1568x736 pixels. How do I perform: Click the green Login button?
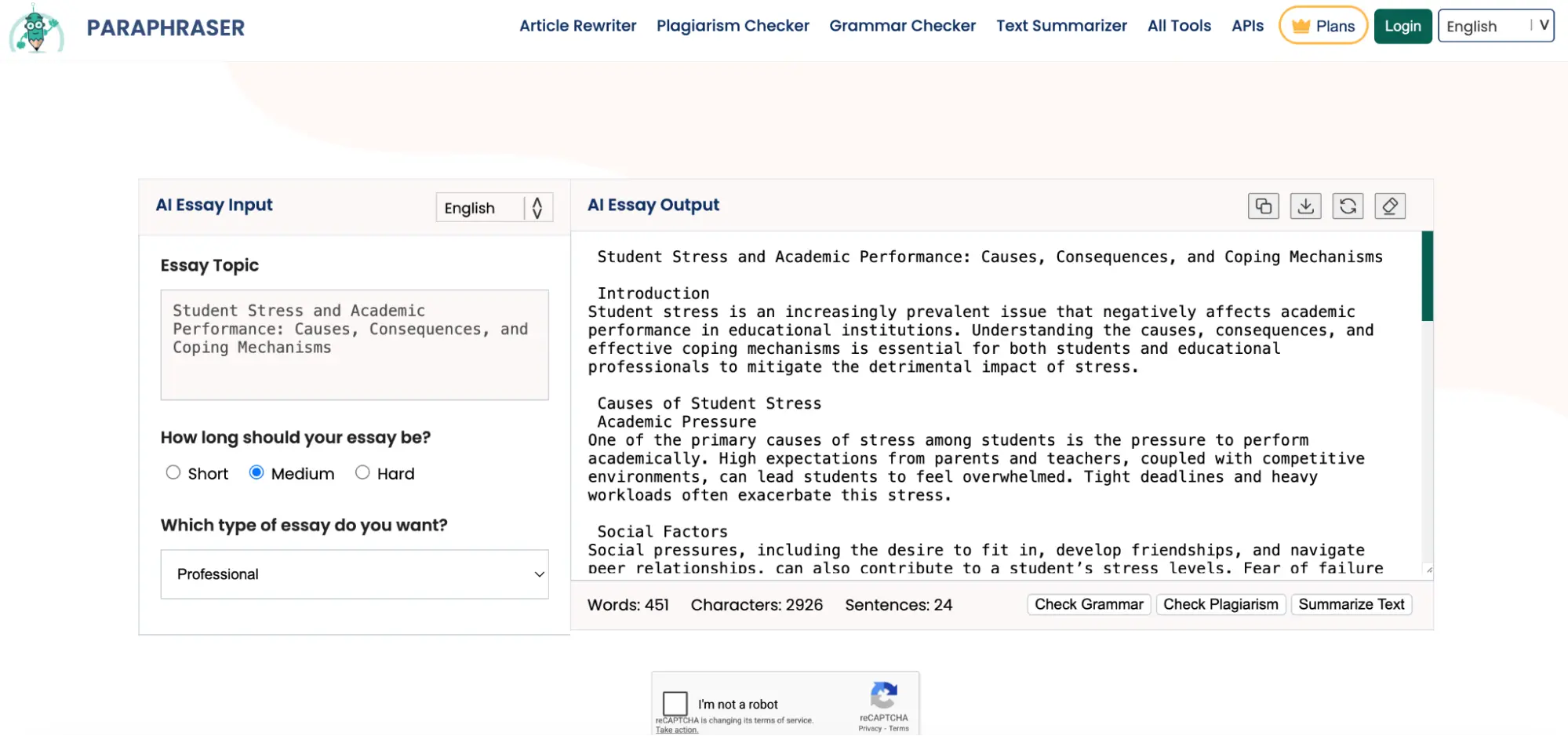(x=1402, y=26)
